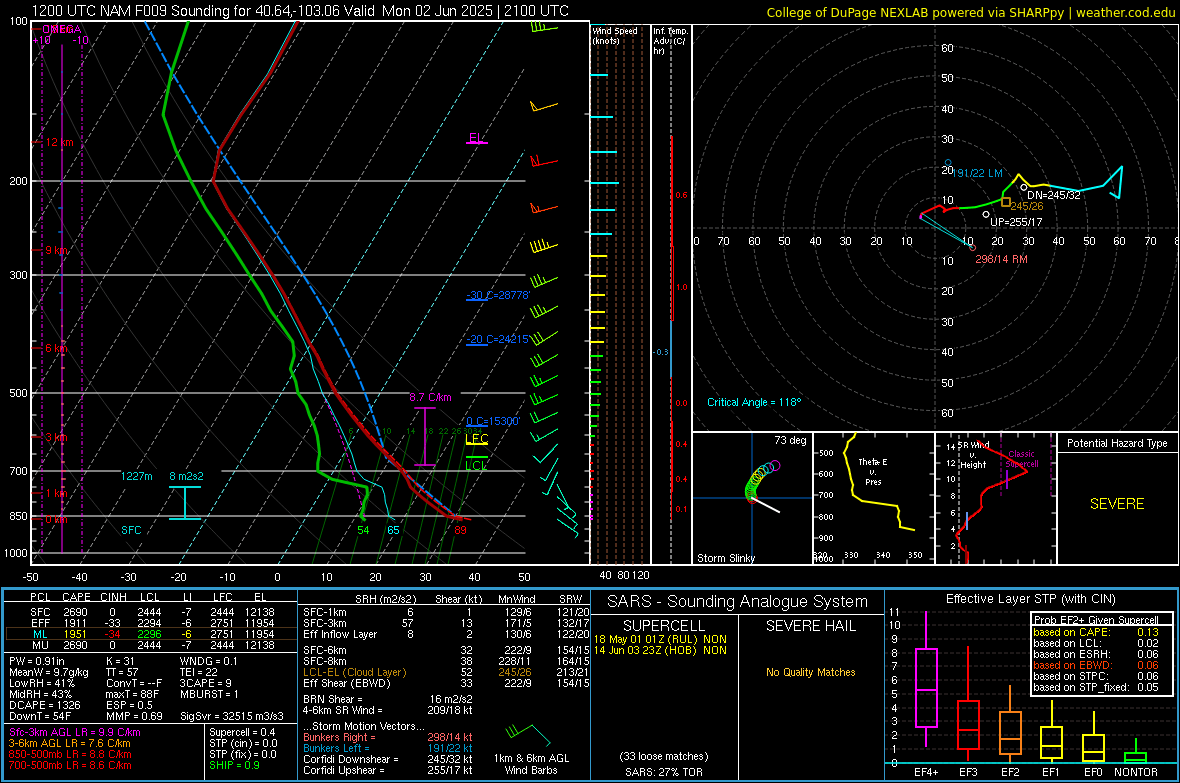This screenshot has width=1180, height=783.
Task: Click the '1km & 6km AGL Wind Barbs' label
Action: tap(531, 764)
